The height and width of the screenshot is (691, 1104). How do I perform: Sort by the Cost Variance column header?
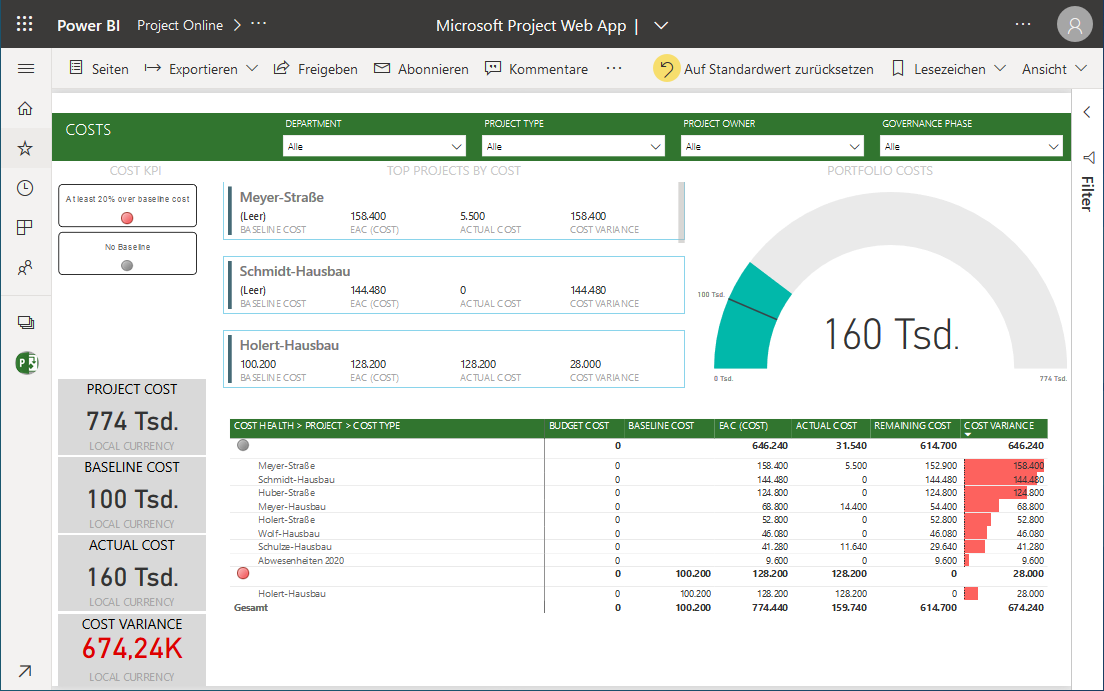(998, 425)
